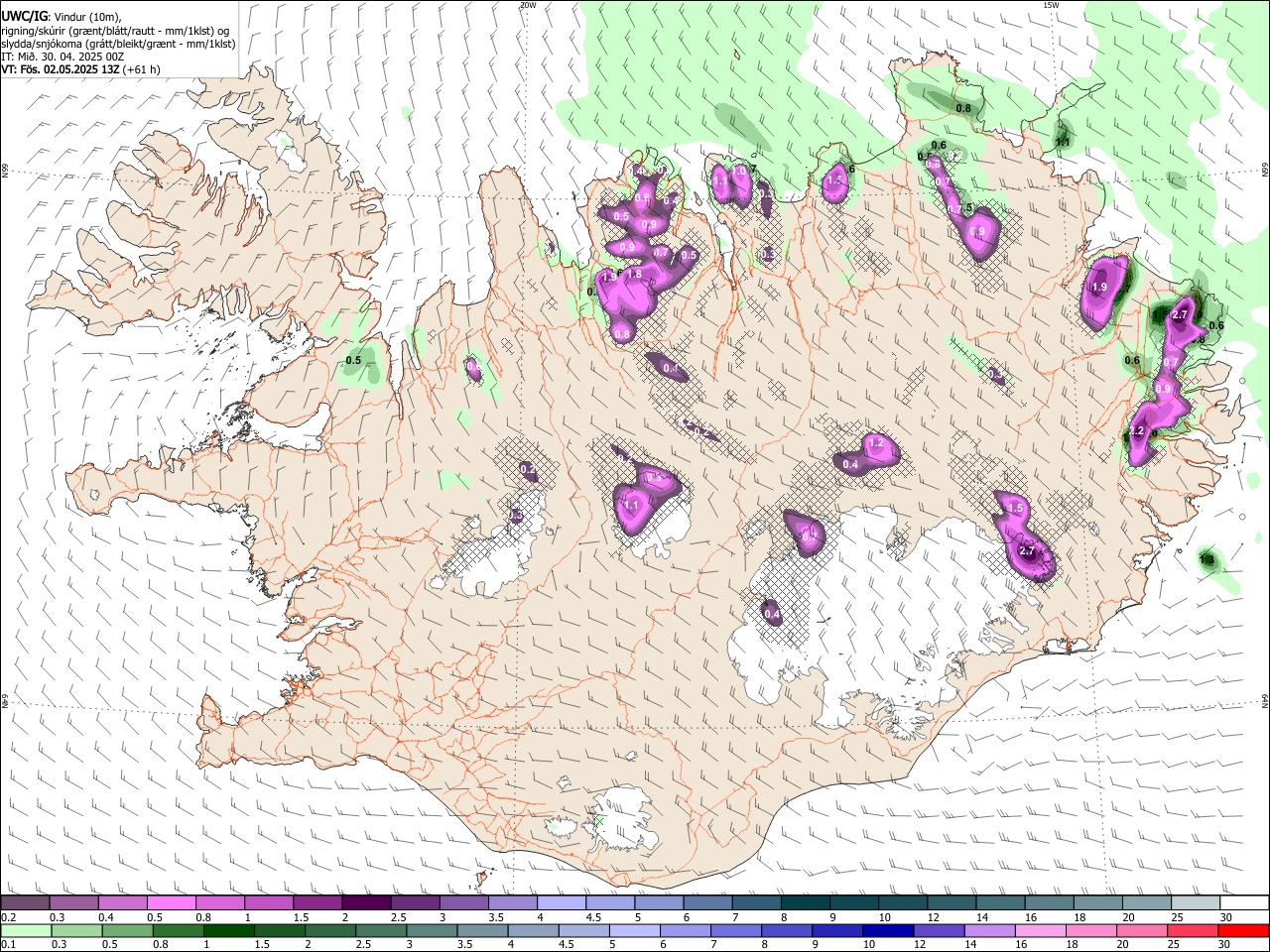Click the '1.2' value in the central highlands blob
The height and width of the screenshot is (952, 1270).
point(876,443)
